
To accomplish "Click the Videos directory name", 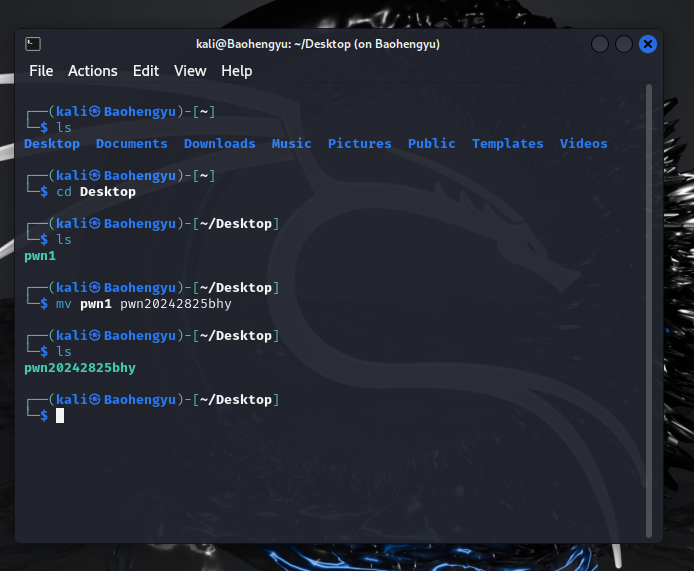I will pos(583,144).
